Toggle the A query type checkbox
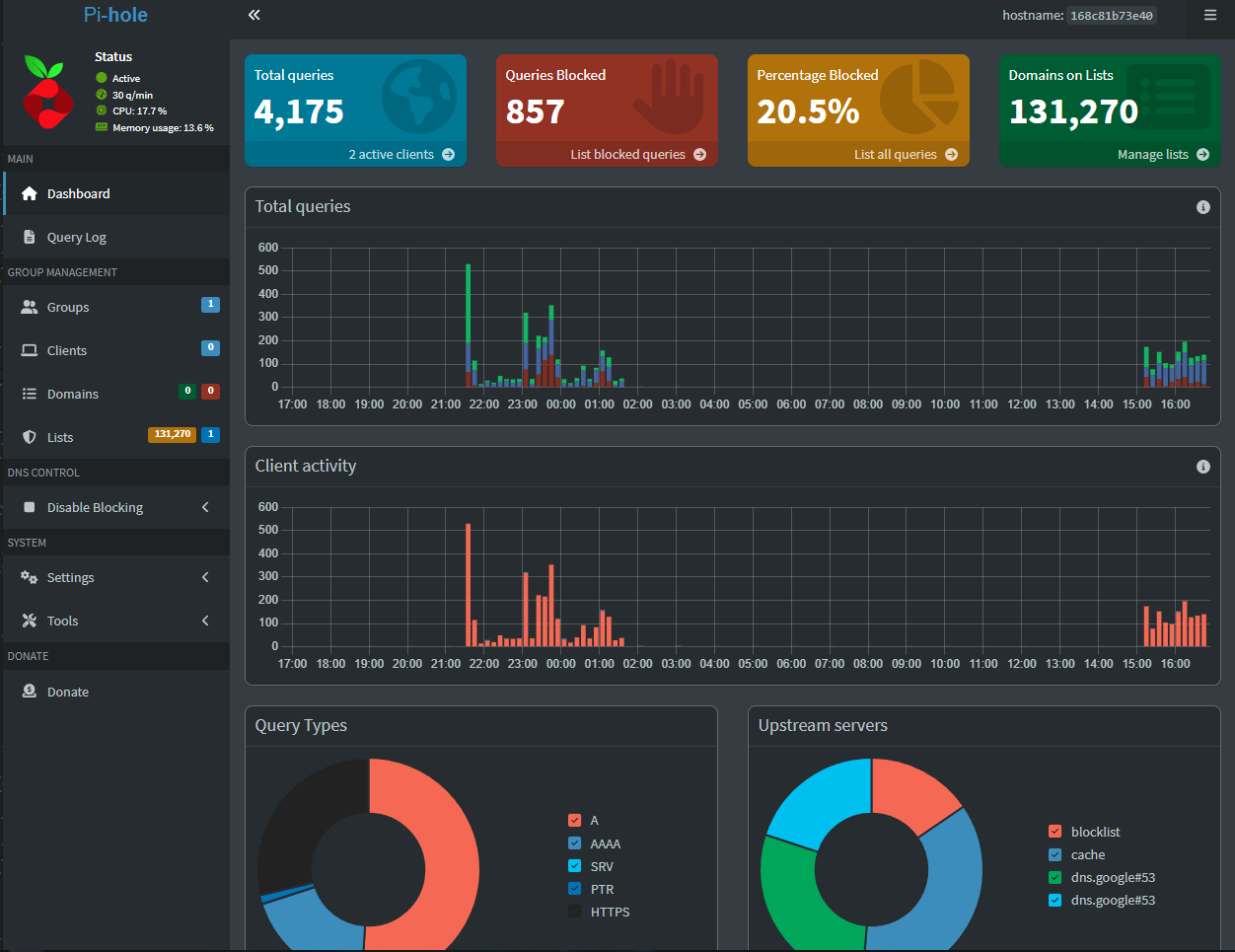This screenshot has height=952, width=1235. point(575,820)
